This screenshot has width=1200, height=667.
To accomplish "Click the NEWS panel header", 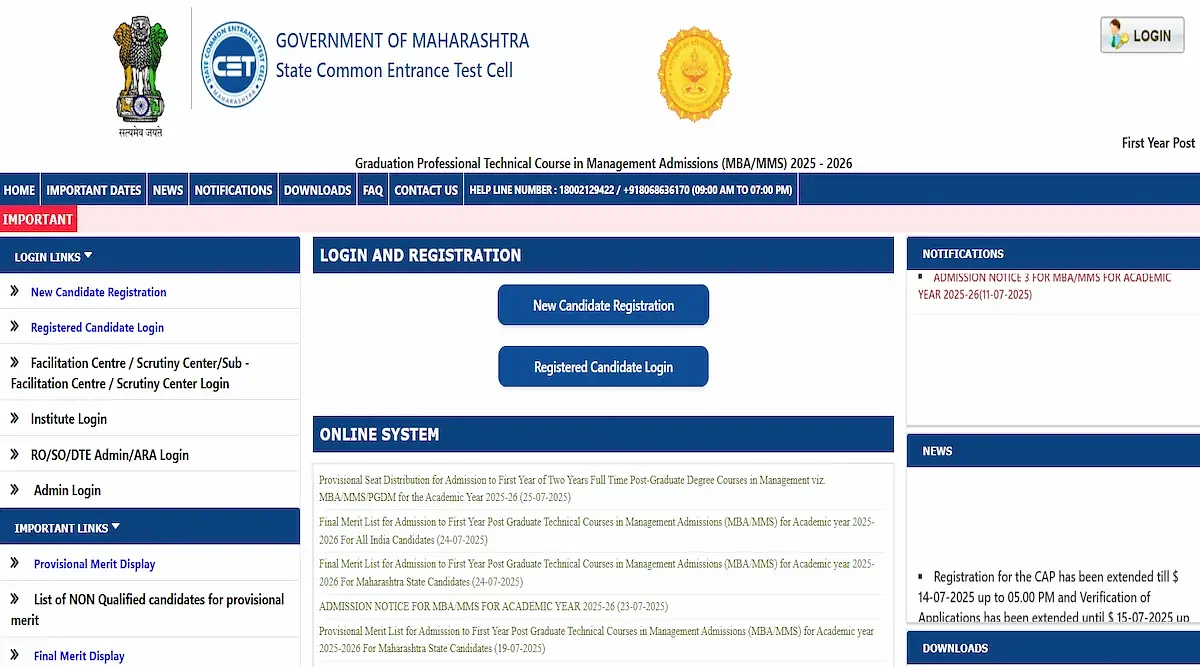I will click(x=1053, y=451).
